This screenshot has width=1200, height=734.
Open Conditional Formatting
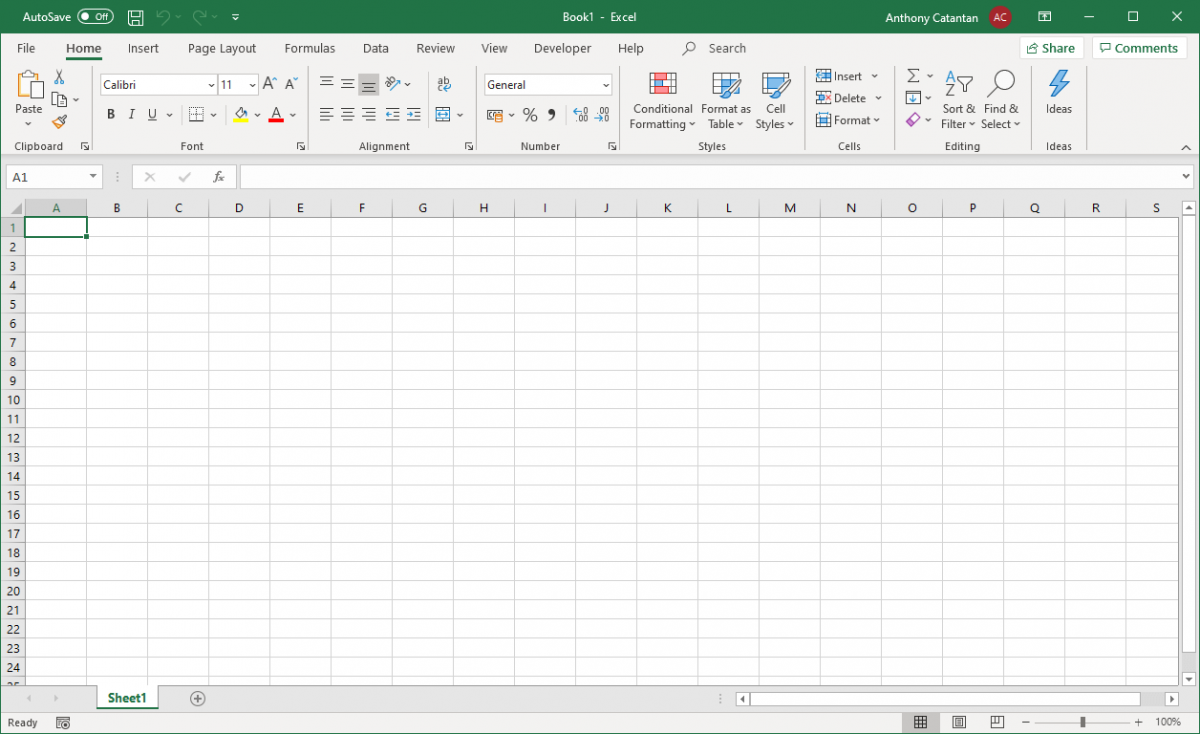[661, 100]
